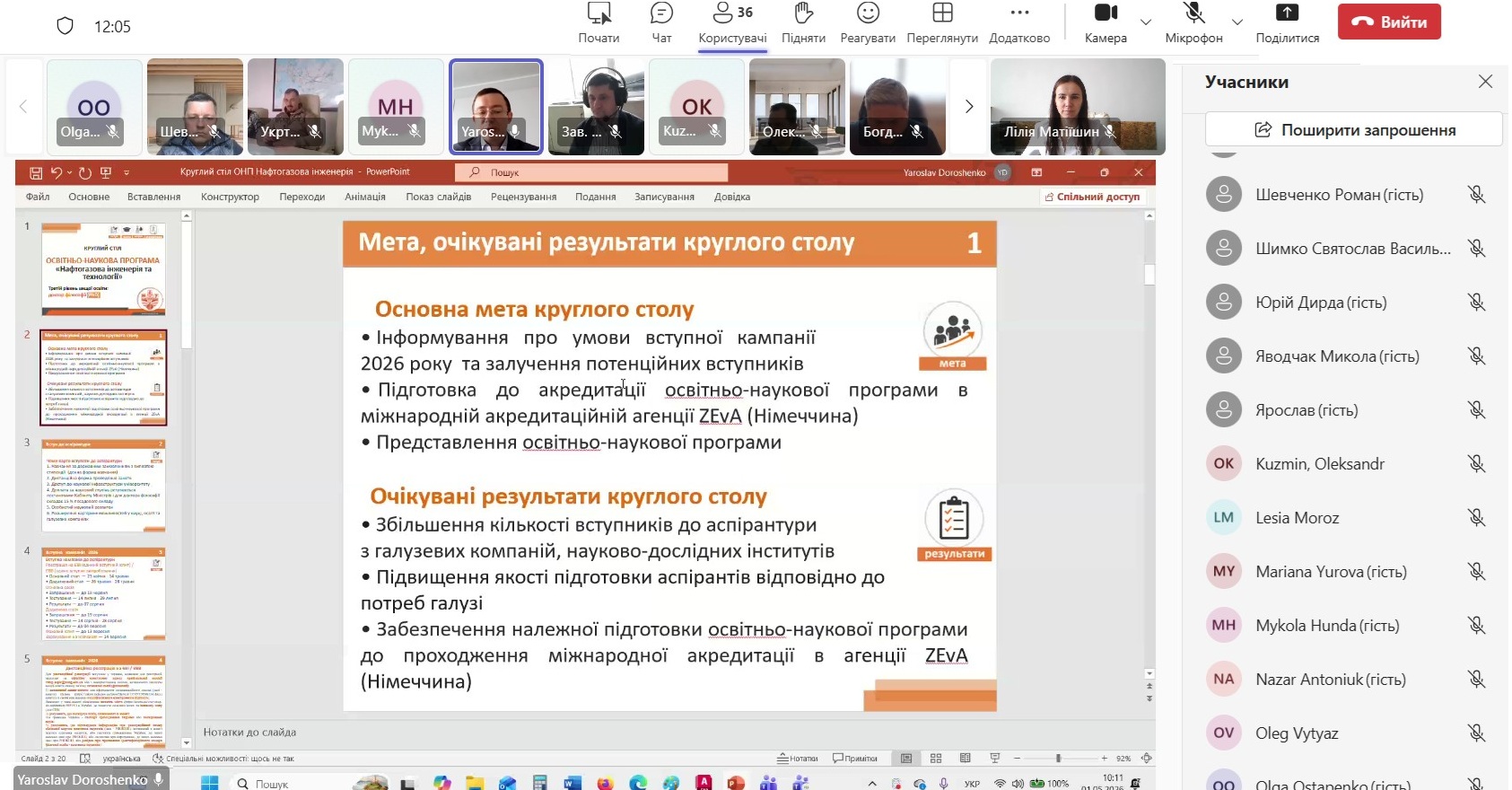1512x790 pixels.
Task: Click the Save icon in PowerPoint title bar
Action: [x=36, y=172]
